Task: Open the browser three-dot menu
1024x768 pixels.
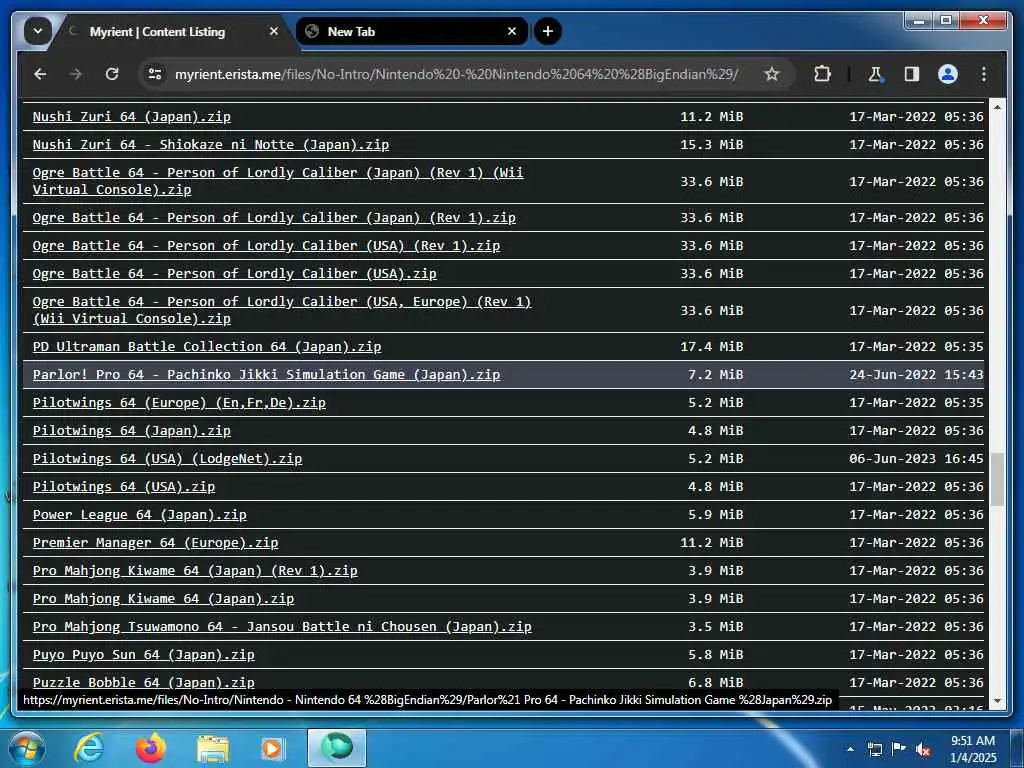Action: (x=984, y=74)
